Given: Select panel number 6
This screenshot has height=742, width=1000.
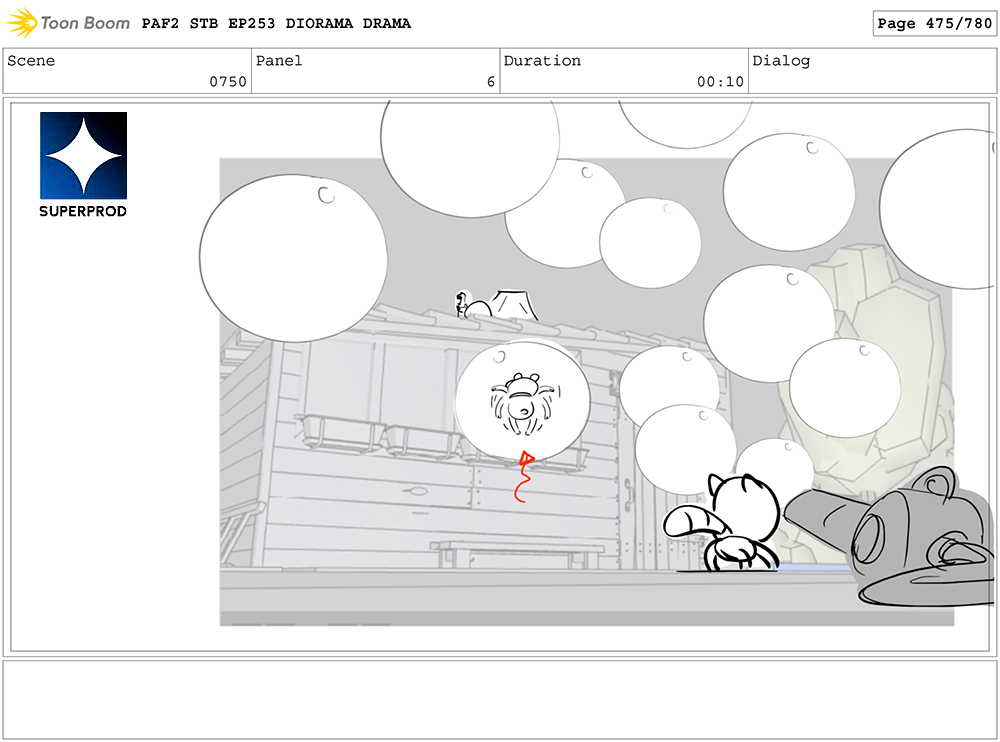Looking at the screenshot, I should (x=490, y=82).
